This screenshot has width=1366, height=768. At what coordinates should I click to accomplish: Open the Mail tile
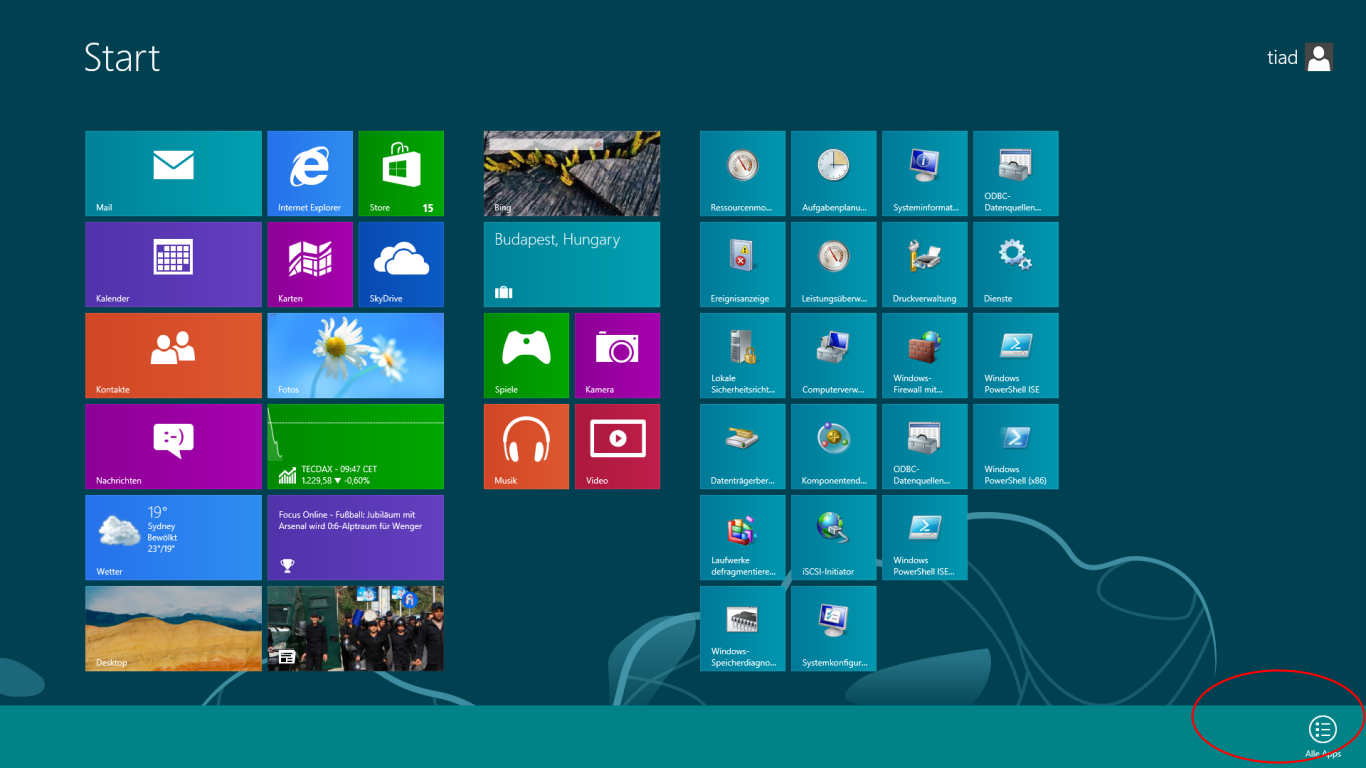[x=173, y=173]
